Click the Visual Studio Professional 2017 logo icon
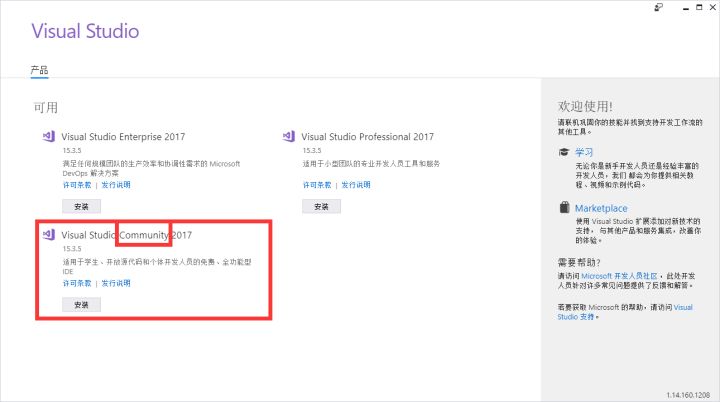 289,136
